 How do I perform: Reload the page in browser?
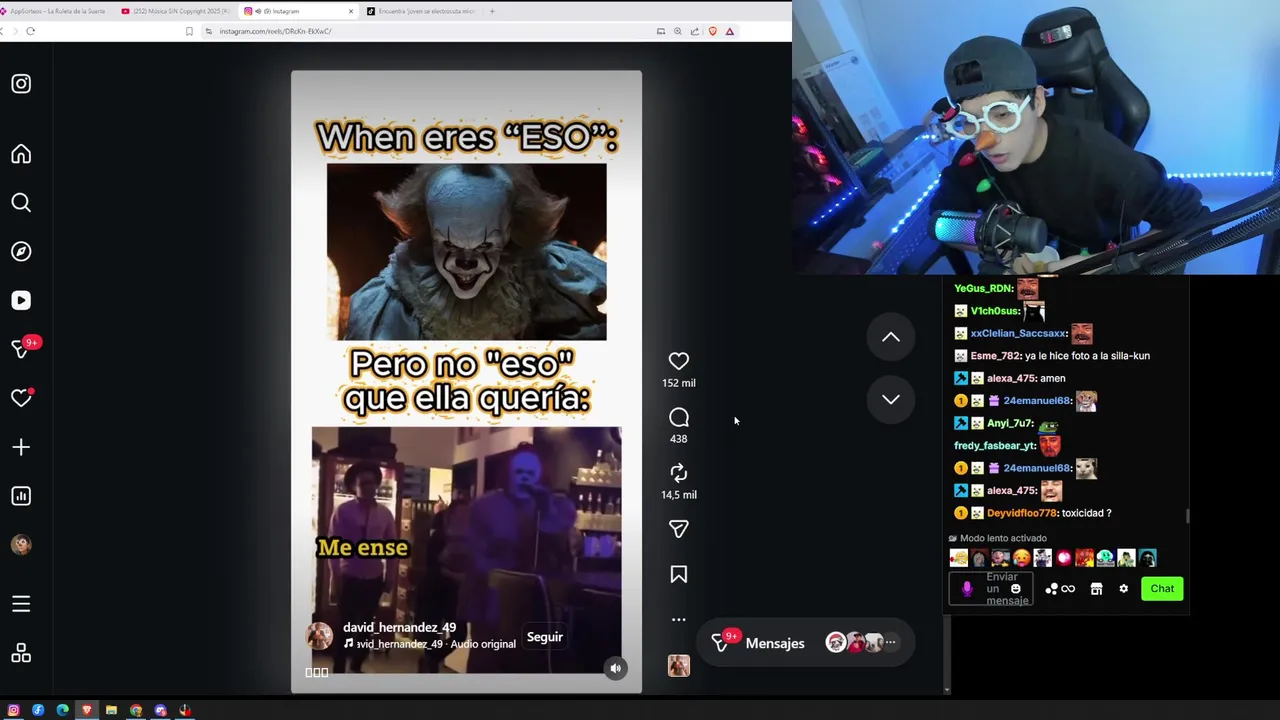pos(31,31)
